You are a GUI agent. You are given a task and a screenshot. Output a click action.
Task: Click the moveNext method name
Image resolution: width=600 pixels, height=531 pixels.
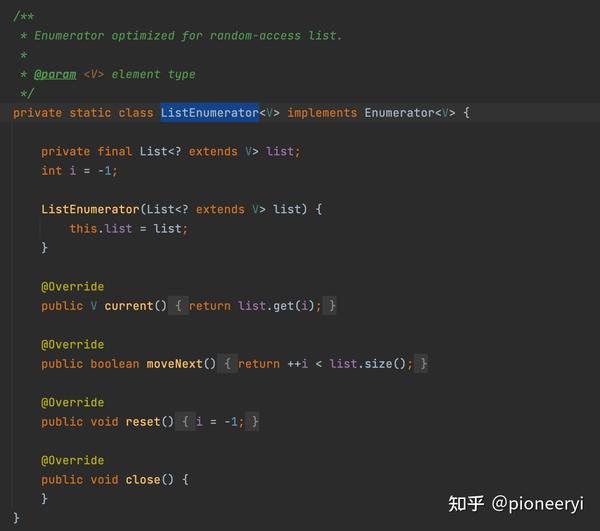coord(174,363)
